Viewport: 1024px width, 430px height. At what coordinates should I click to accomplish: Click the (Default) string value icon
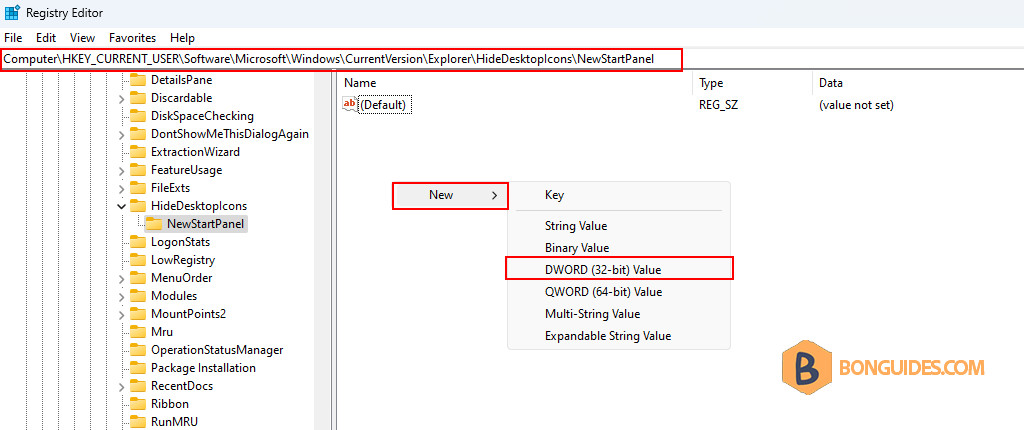coord(350,104)
